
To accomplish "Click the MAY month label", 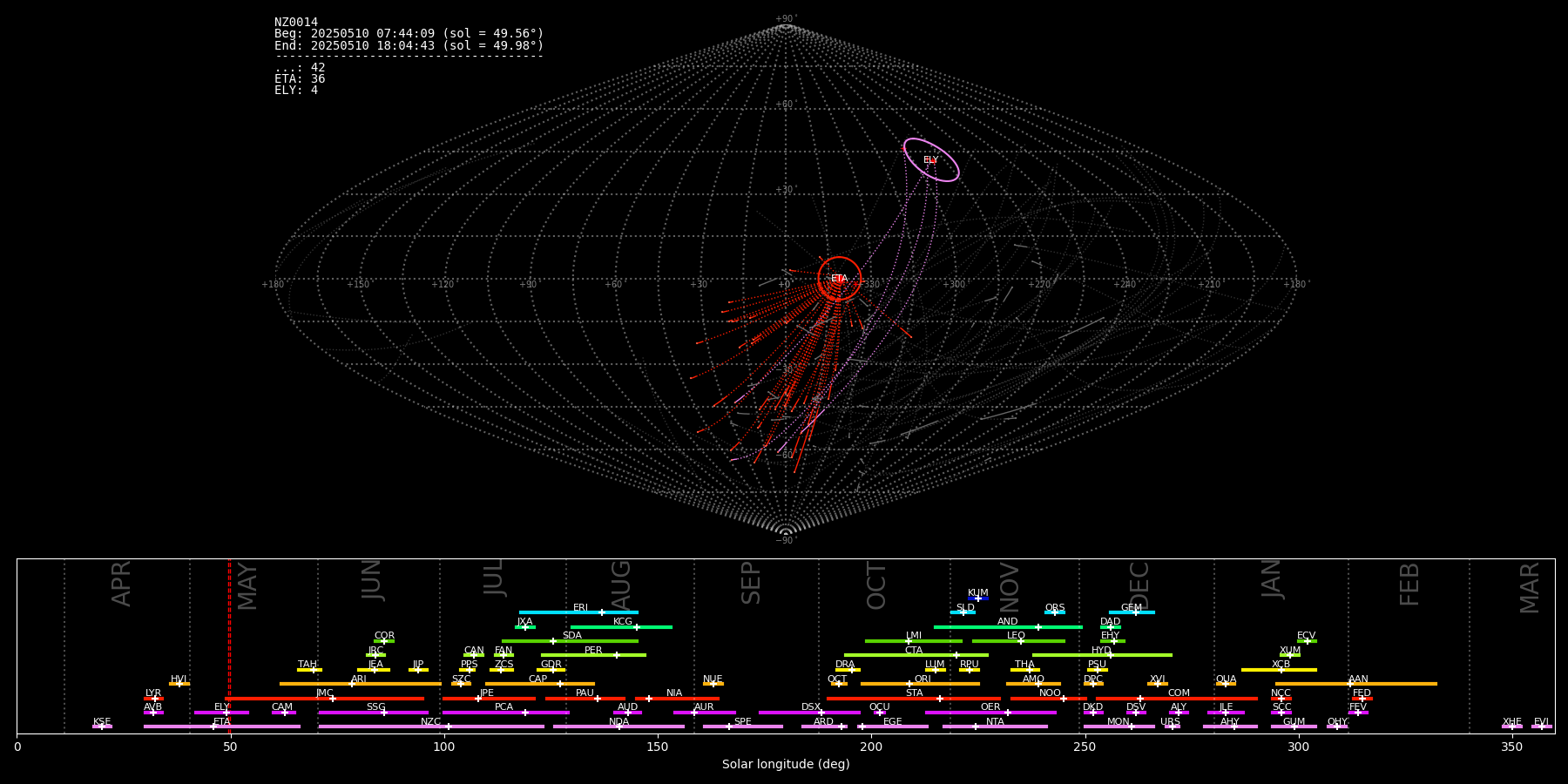I will 247,585.
